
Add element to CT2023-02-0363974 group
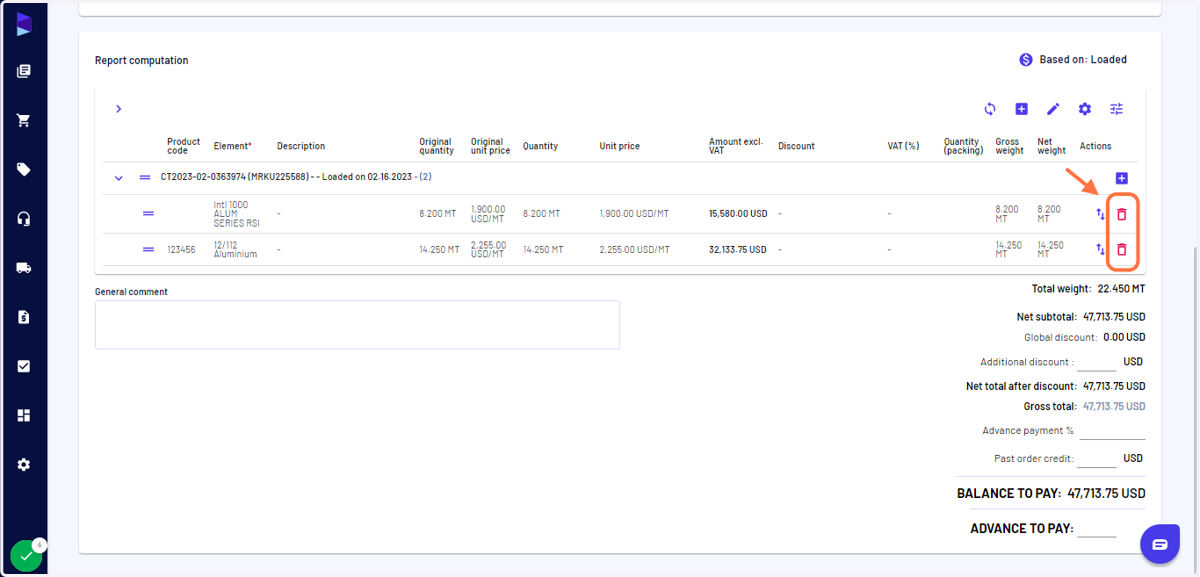[x=1121, y=178]
